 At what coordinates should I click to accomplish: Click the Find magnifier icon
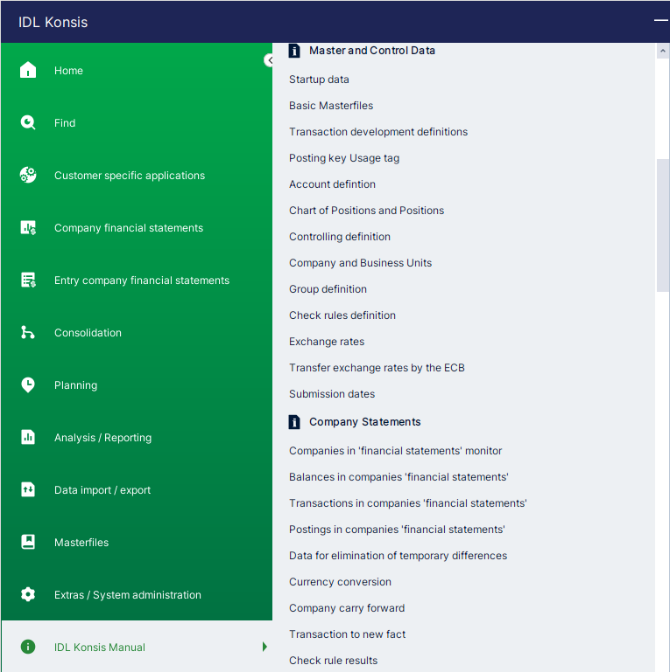click(28, 123)
